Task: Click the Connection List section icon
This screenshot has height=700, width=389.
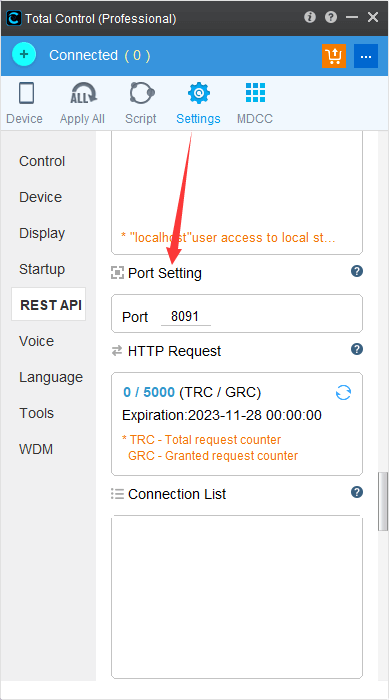Action: (117, 494)
